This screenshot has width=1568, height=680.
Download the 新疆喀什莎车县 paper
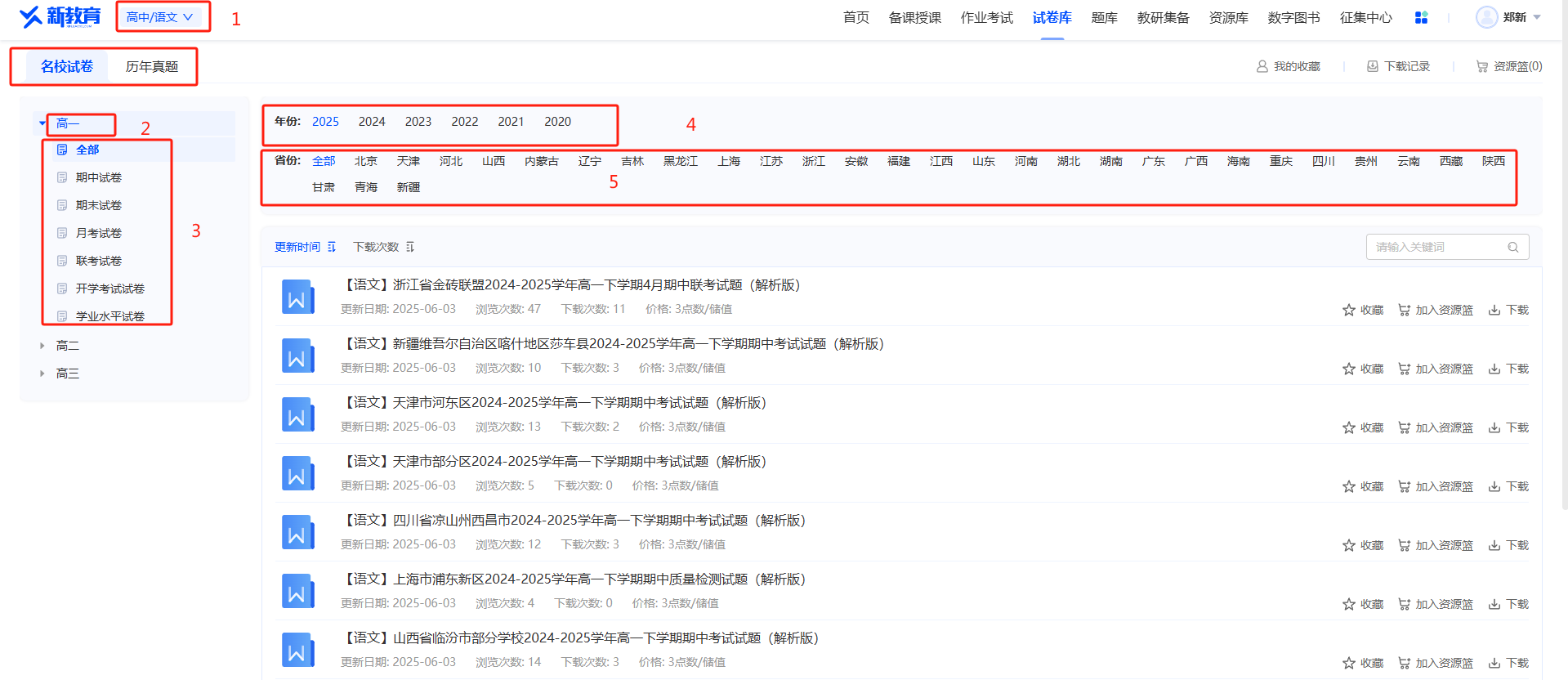click(1508, 369)
